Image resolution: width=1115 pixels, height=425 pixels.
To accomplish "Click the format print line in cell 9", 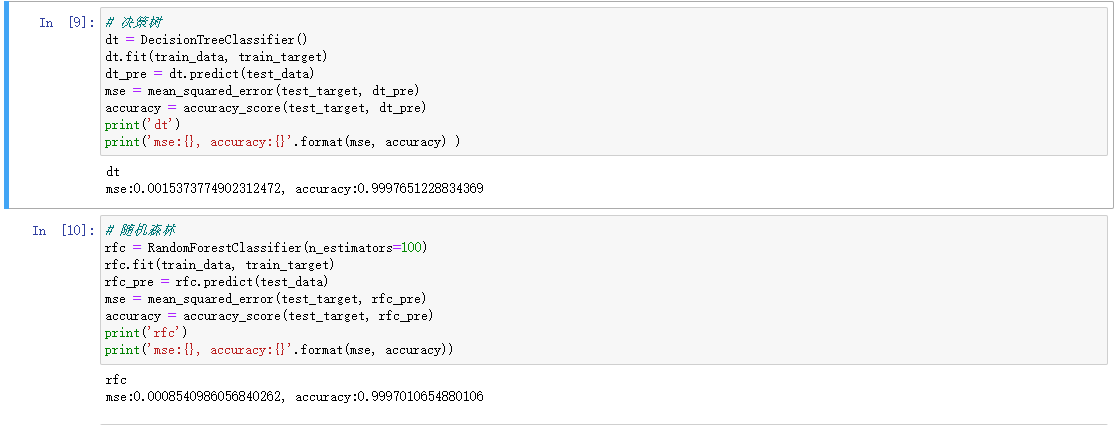I will pos(282,141).
